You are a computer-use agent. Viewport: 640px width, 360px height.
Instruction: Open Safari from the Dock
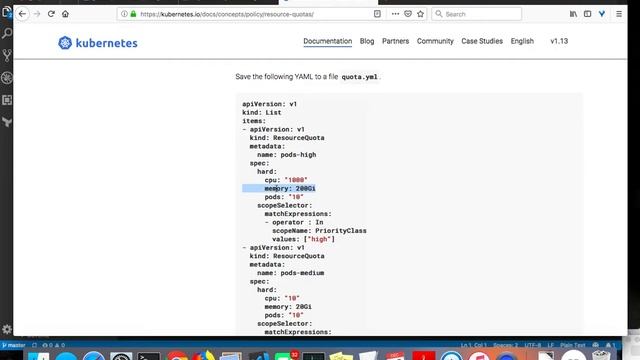(x=93, y=356)
